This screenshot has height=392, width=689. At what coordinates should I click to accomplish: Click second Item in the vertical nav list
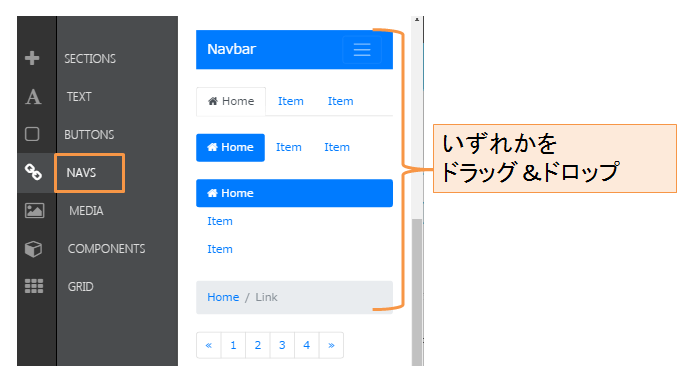point(220,250)
